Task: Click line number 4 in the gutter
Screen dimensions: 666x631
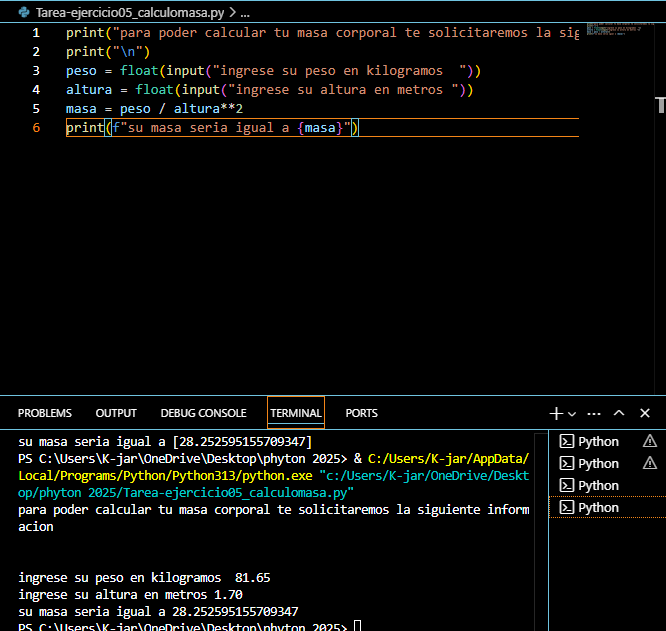Action: tap(36, 90)
